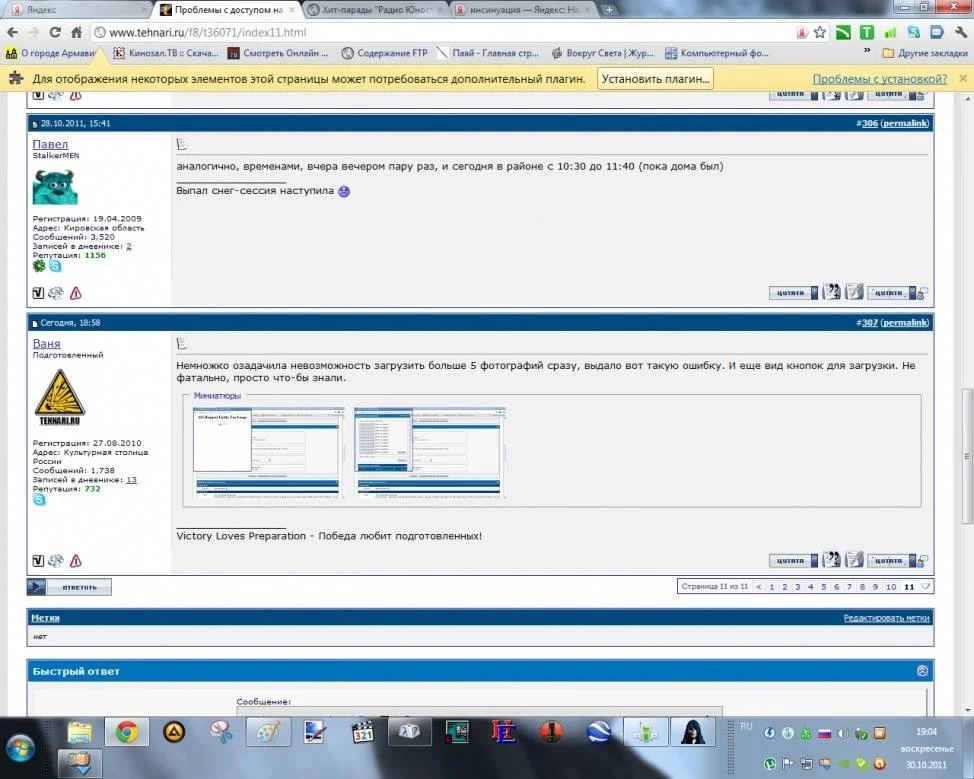974x779 pixels.
Task: Open the Windows Start menu
Action: 21,748
